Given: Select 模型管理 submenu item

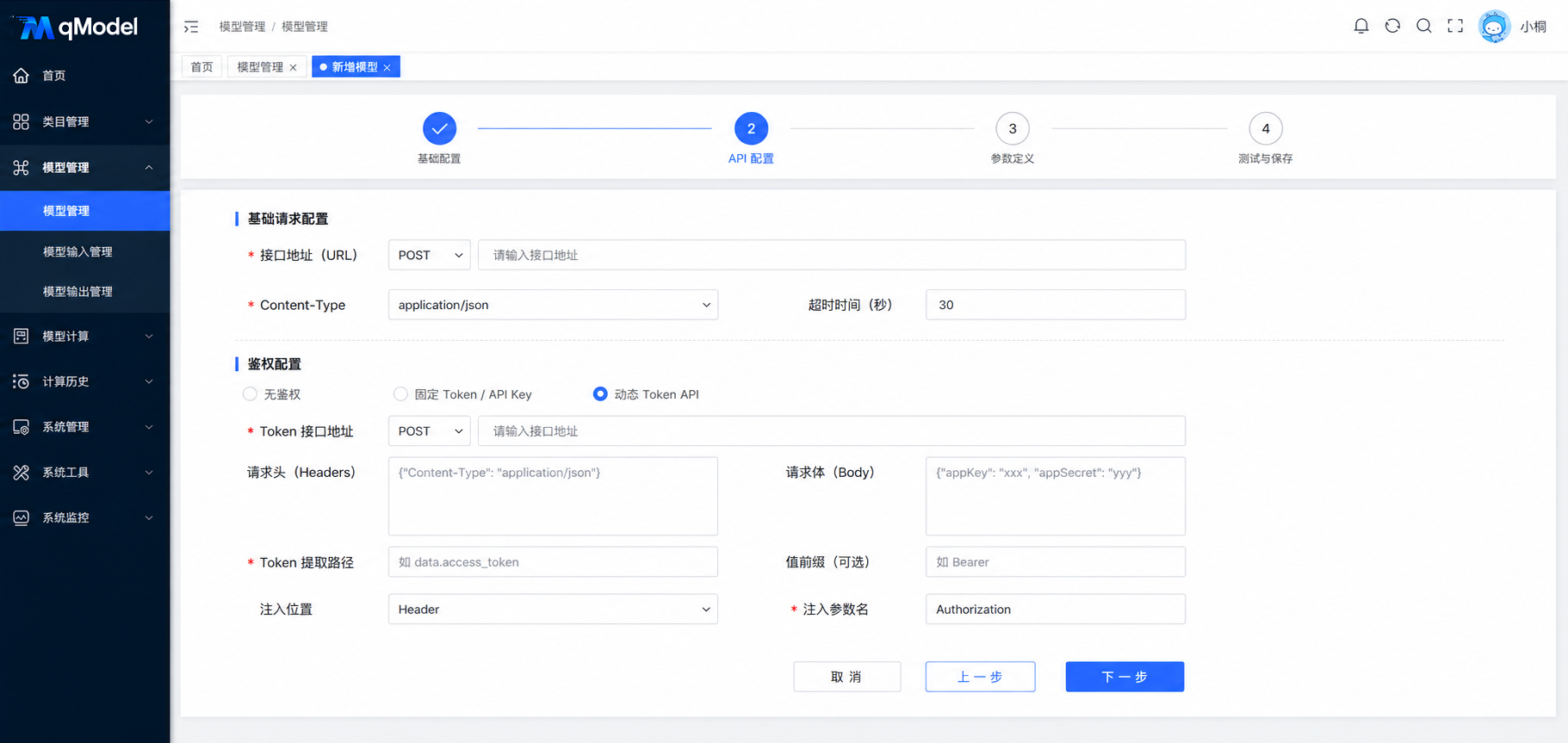Looking at the screenshot, I should (85, 211).
